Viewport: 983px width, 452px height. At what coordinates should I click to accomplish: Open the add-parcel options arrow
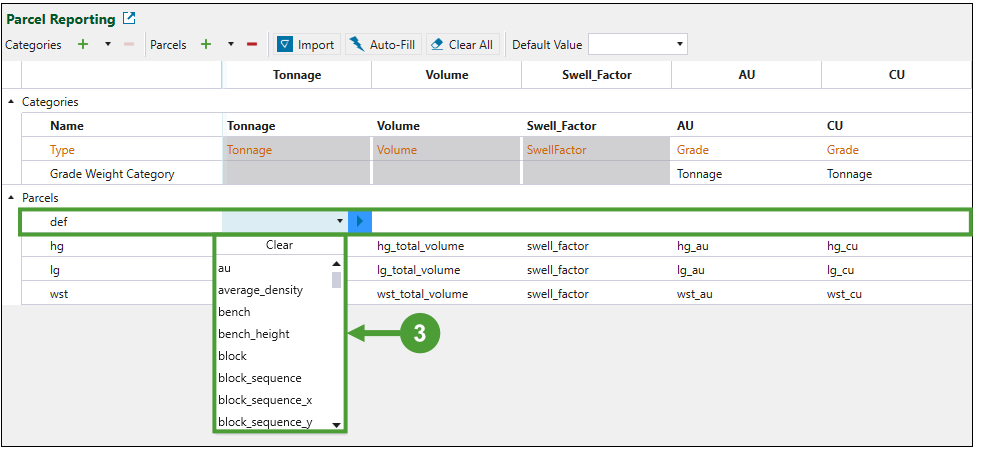click(x=230, y=44)
